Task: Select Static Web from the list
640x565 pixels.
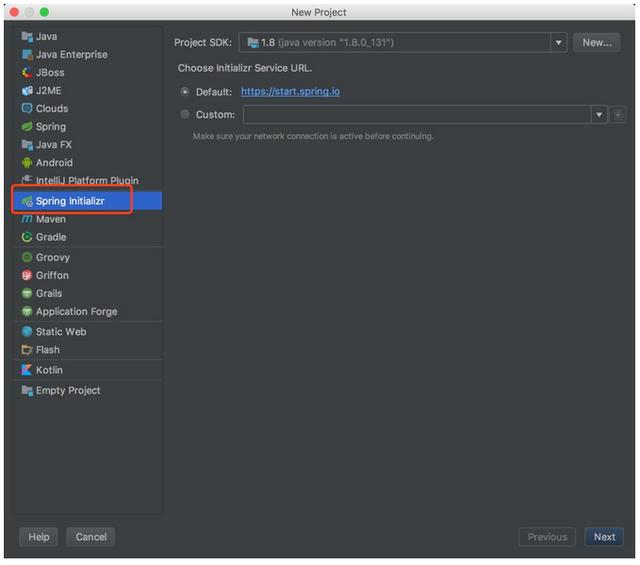Action: click(x=60, y=332)
